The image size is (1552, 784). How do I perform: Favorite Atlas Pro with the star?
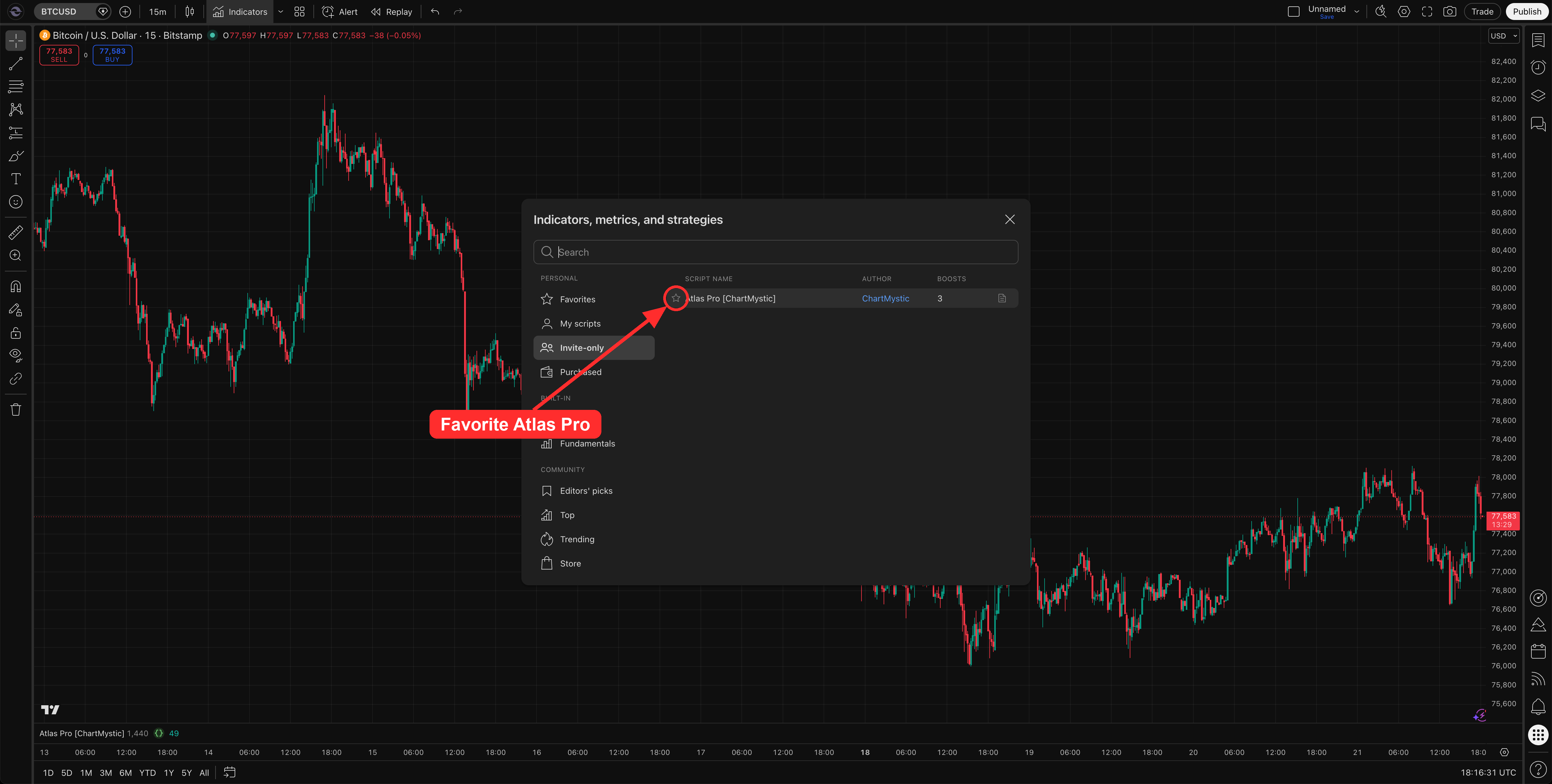coord(675,298)
